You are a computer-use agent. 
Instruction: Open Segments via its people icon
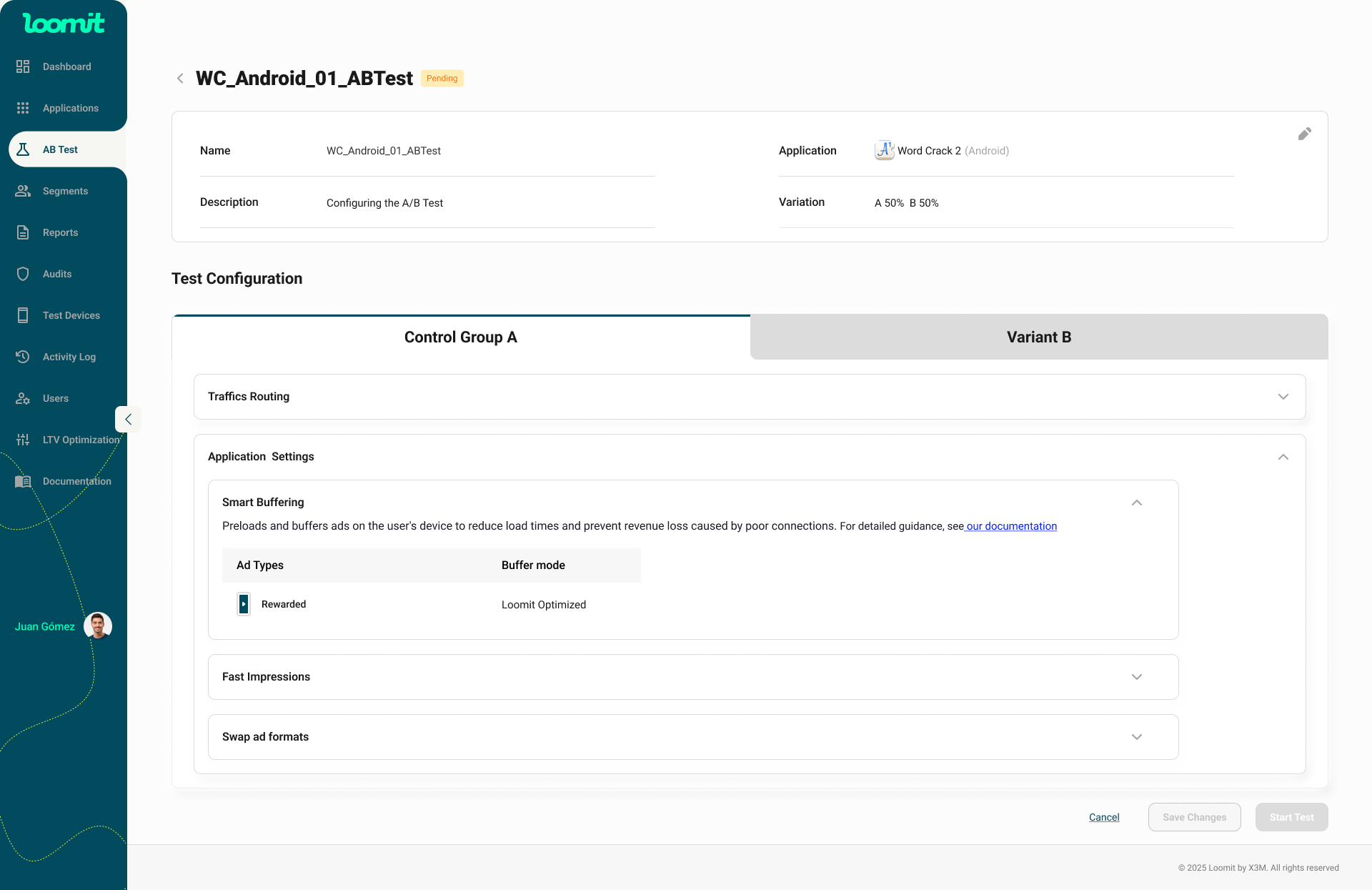(x=23, y=191)
